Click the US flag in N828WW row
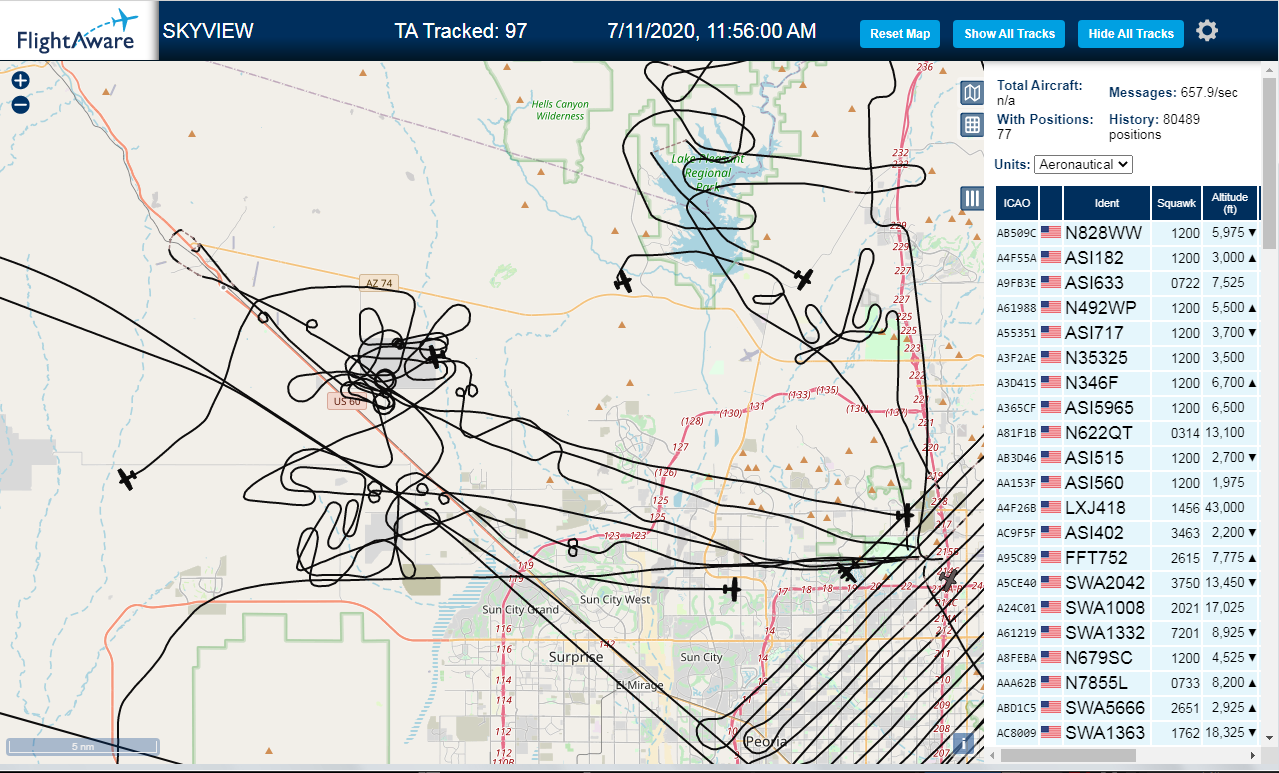1279x773 pixels. (x=1051, y=232)
